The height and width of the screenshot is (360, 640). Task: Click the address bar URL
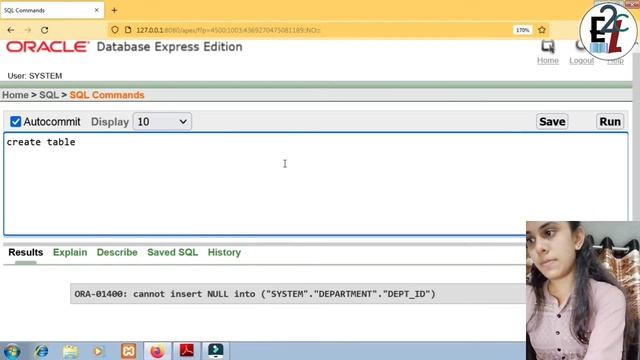click(x=228, y=30)
